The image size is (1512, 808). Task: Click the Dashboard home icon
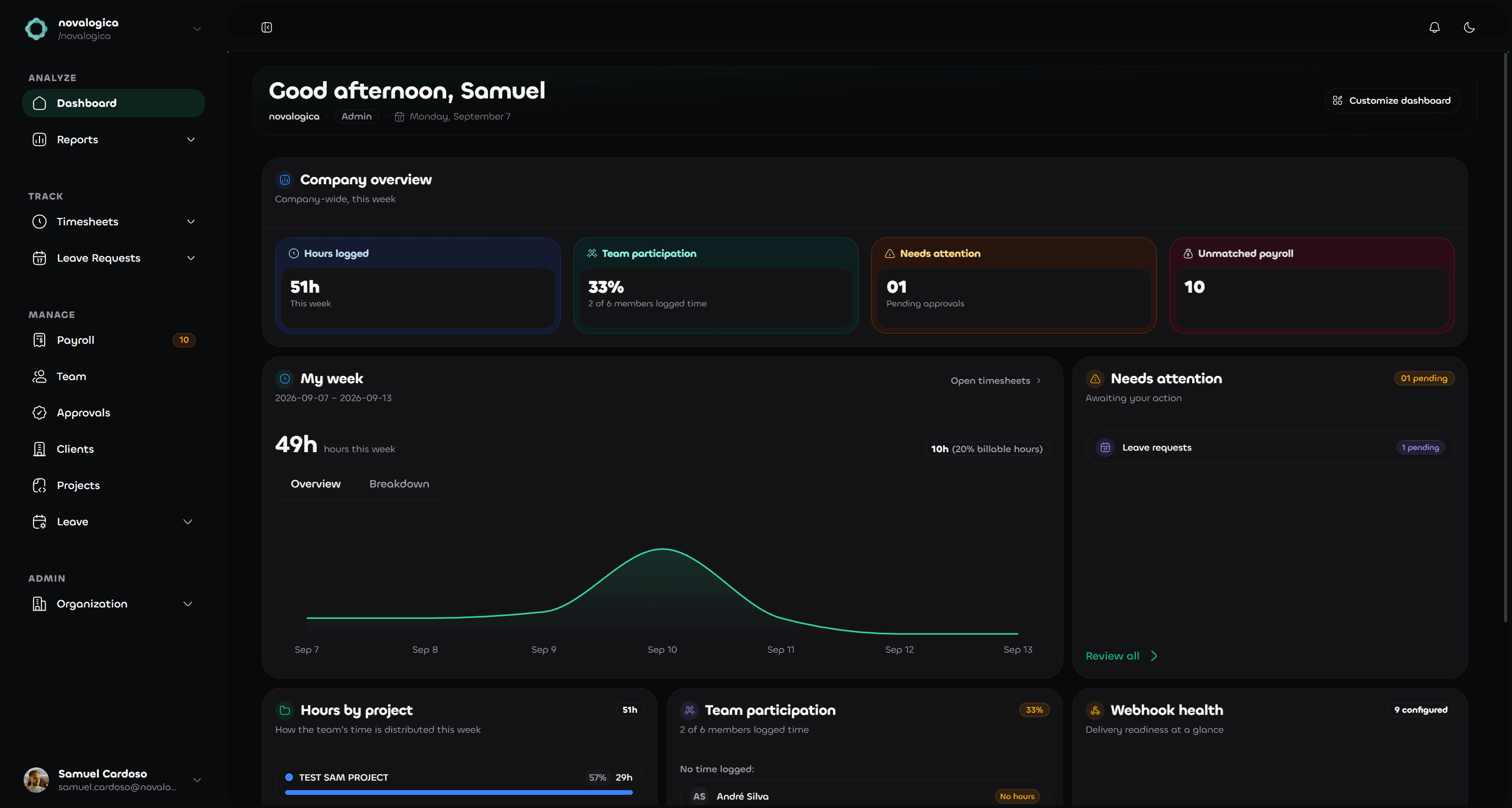pos(39,103)
